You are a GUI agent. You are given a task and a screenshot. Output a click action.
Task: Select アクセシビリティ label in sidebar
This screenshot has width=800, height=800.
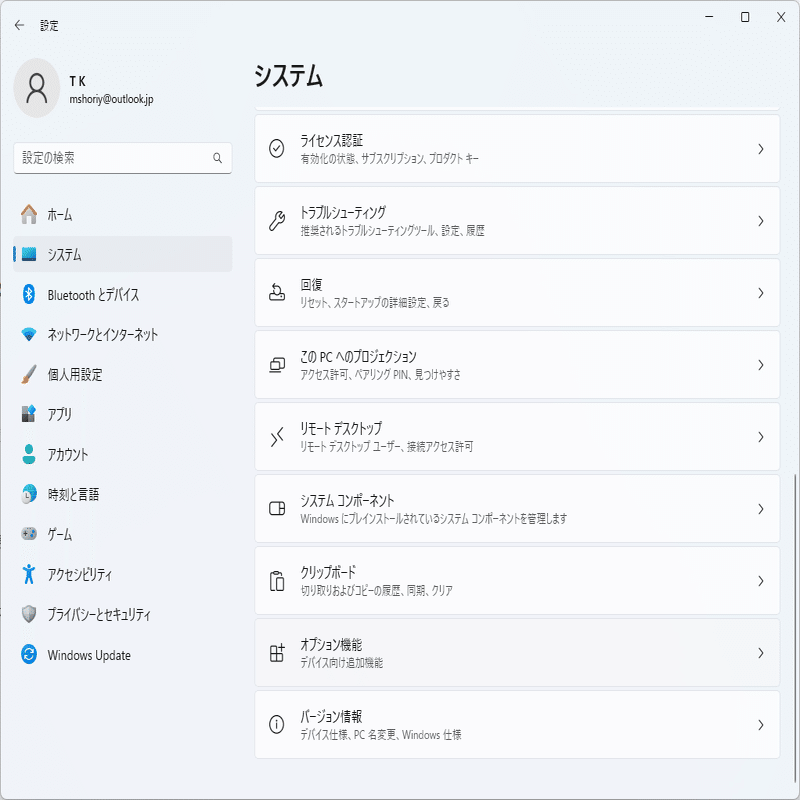coord(80,574)
